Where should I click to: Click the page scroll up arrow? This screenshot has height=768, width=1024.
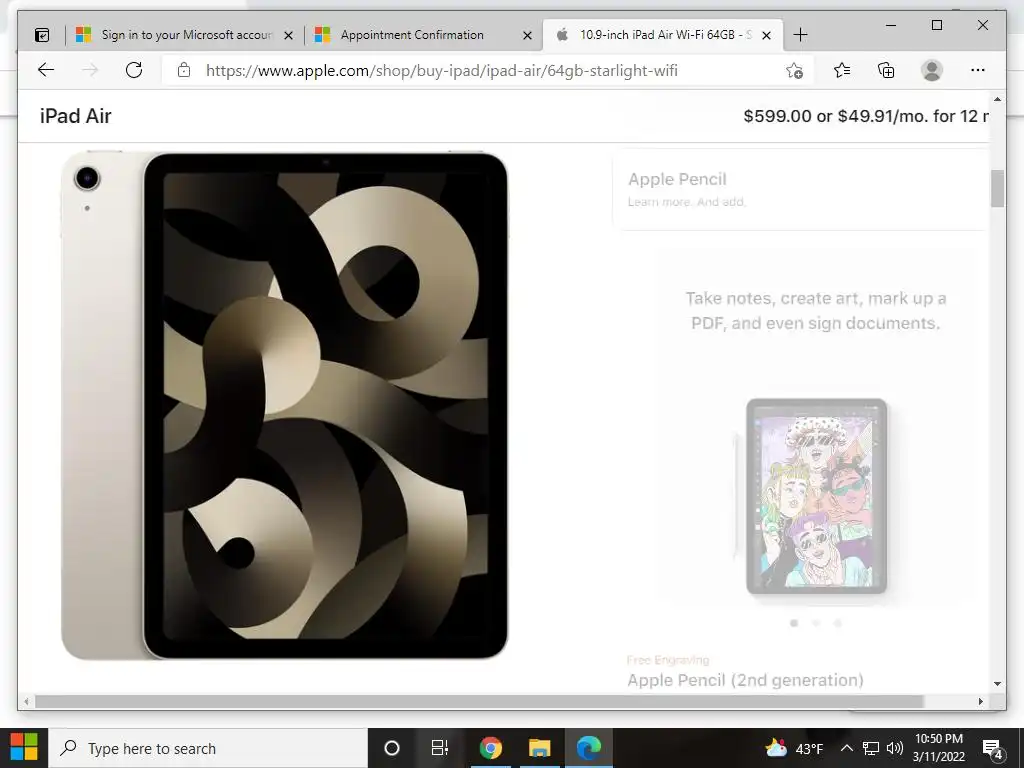997,99
